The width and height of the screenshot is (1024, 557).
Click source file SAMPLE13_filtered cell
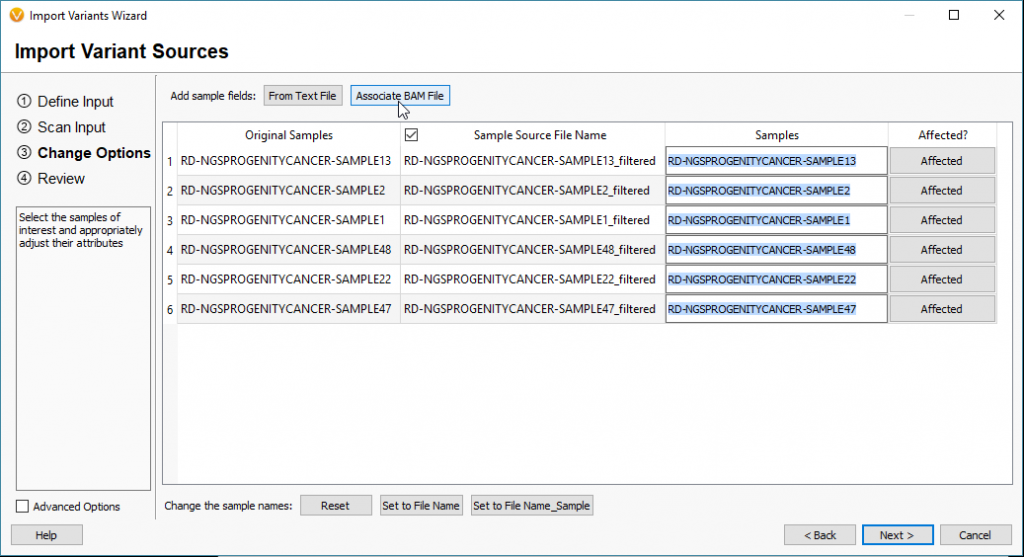click(532, 161)
